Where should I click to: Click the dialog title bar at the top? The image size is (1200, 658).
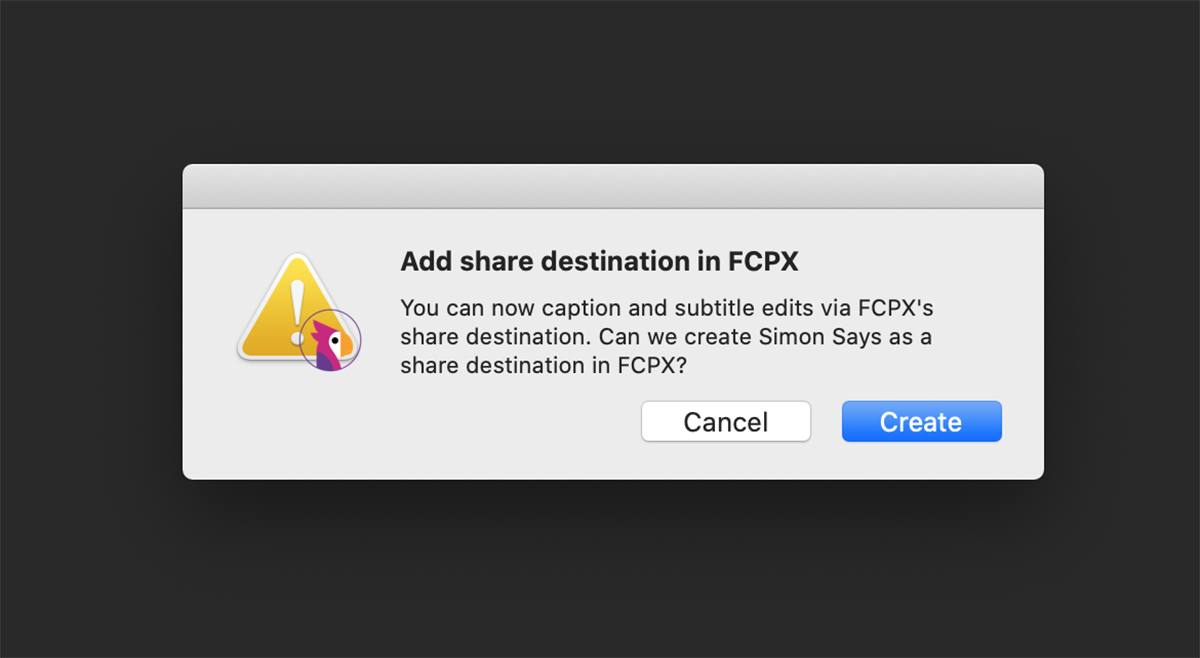(x=612, y=185)
